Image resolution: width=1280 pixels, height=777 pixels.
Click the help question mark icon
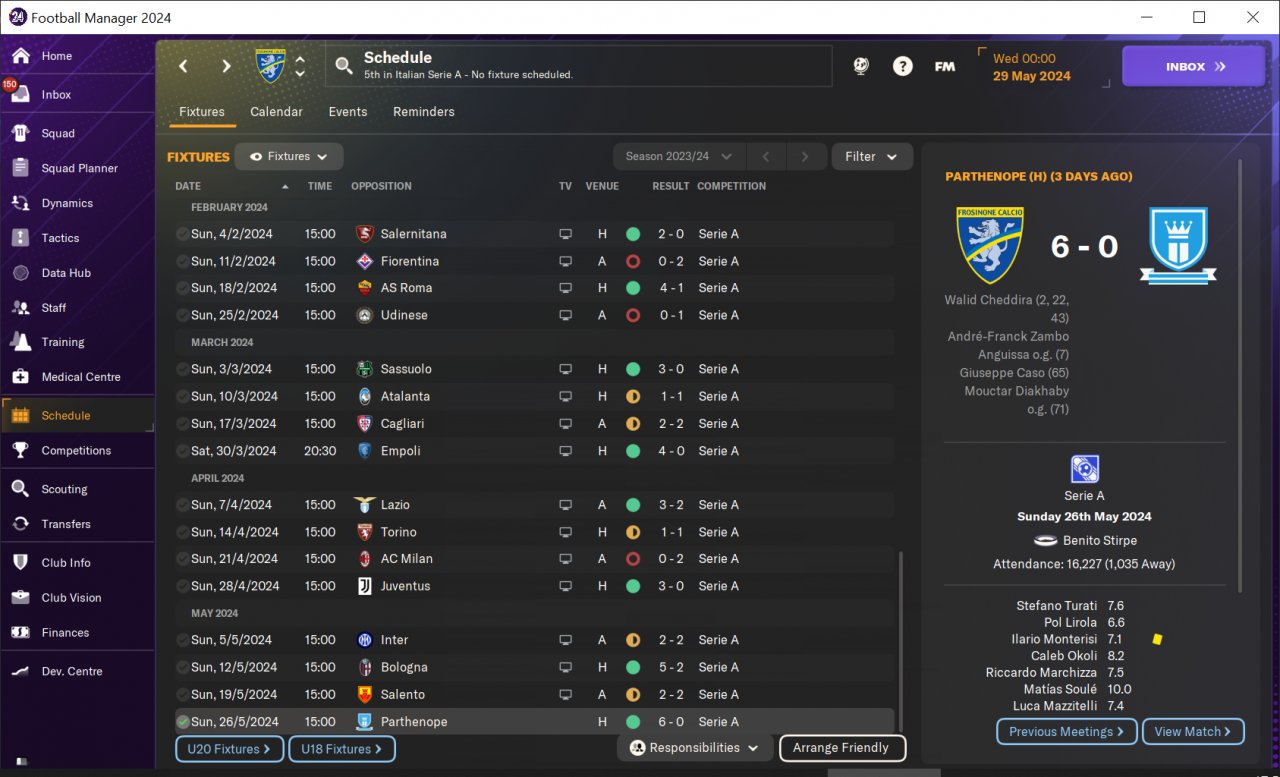click(x=903, y=66)
